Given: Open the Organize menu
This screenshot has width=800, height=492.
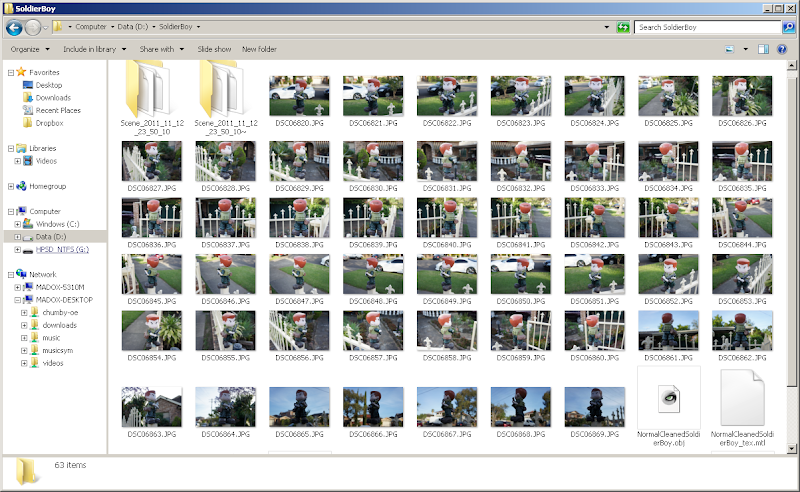Looking at the screenshot, I should click(30, 50).
